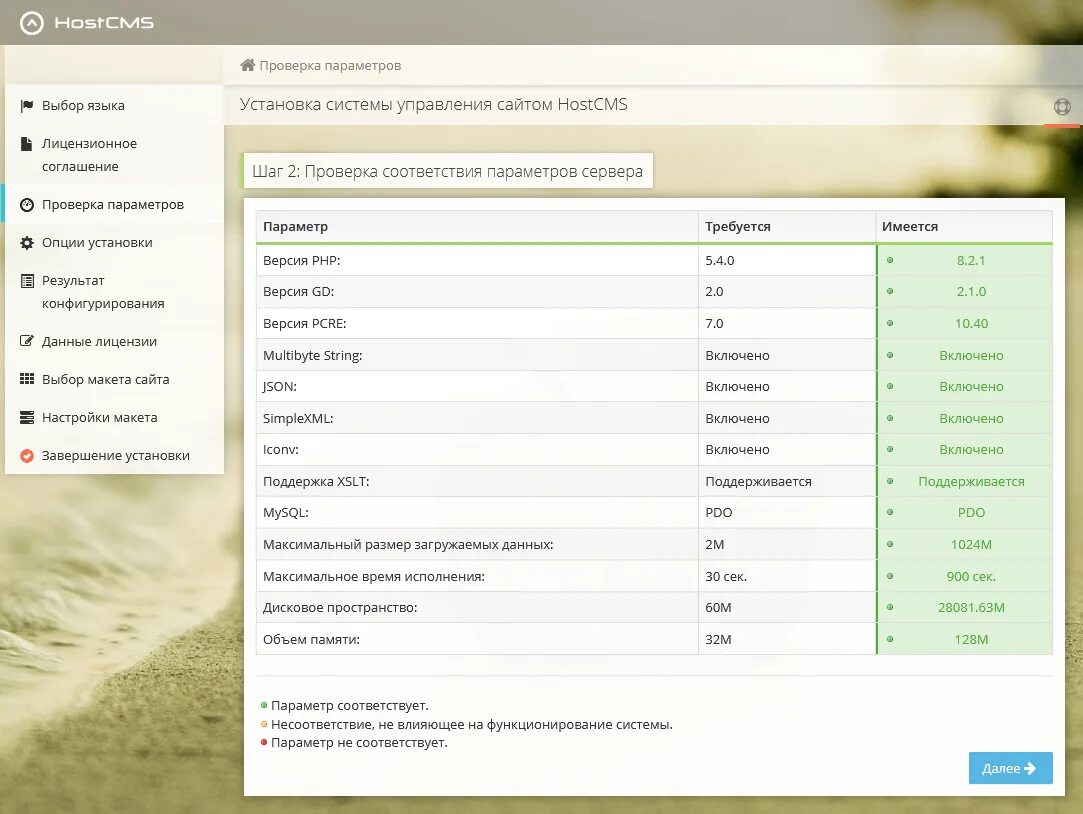Open 'Проверка параметров' sidebar step
Screen dimensions: 1083x814
pyautogui.click(x=113, y=204)
